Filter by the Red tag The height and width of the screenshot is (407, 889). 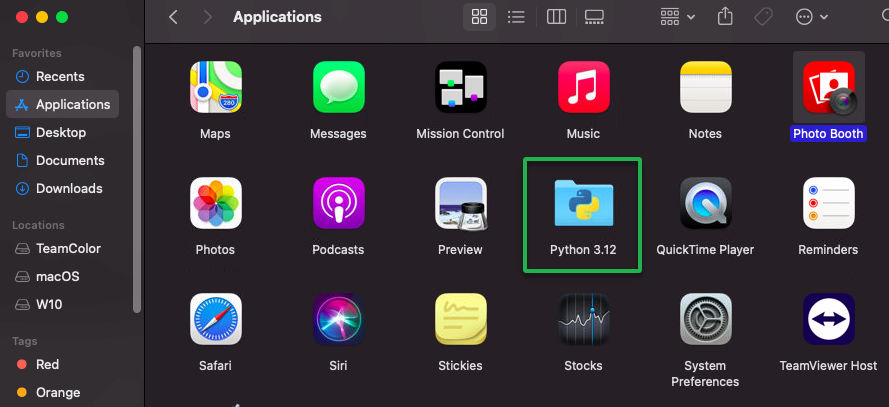pyautogui.click(x=62, y=364)
